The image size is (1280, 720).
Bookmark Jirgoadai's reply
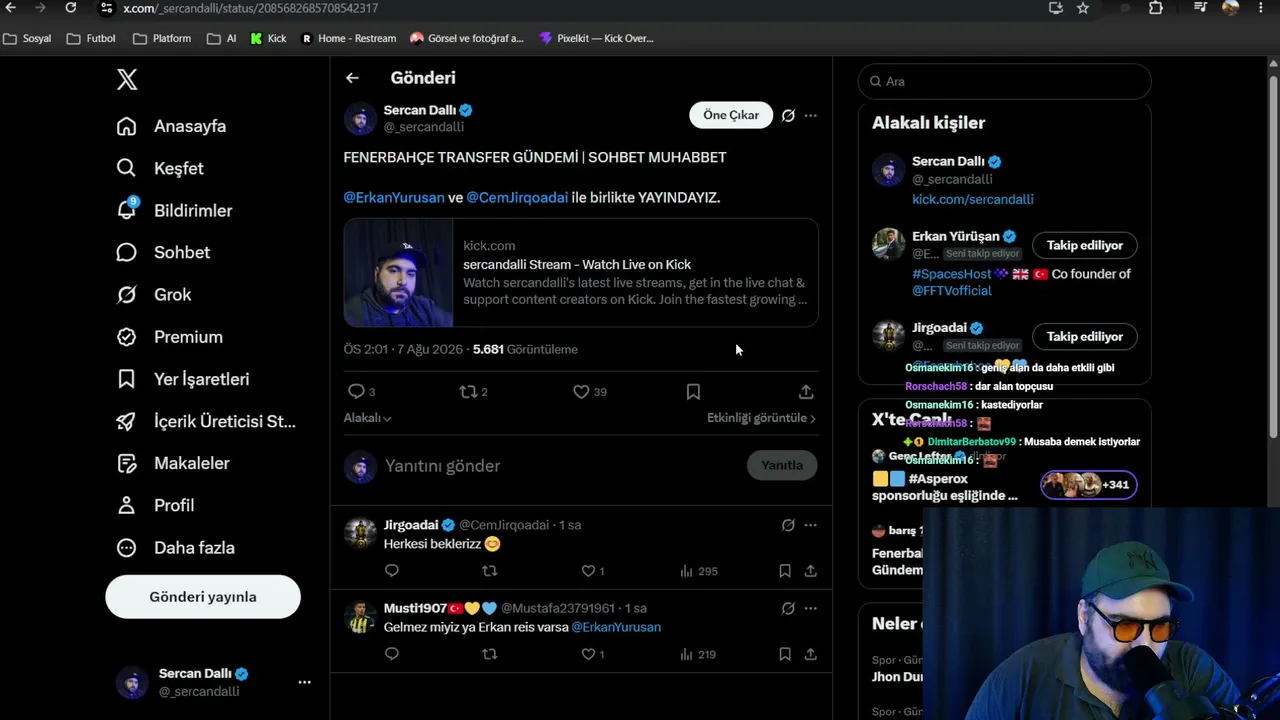pos(785,571)
